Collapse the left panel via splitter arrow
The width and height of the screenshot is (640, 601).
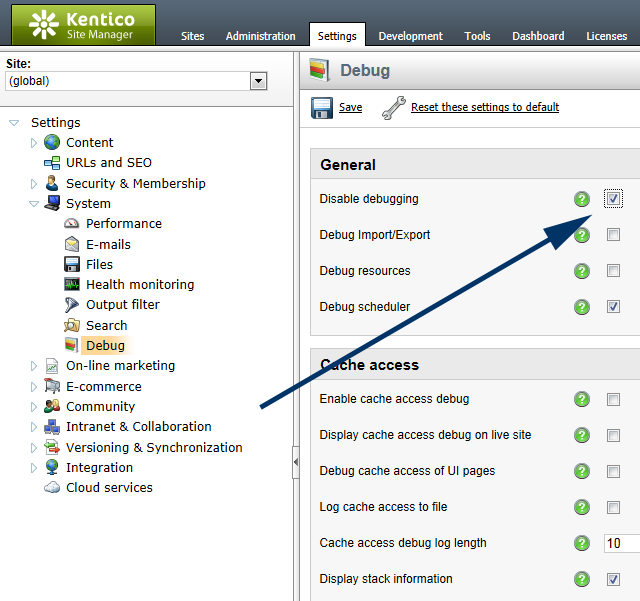[x=296, y=462]
